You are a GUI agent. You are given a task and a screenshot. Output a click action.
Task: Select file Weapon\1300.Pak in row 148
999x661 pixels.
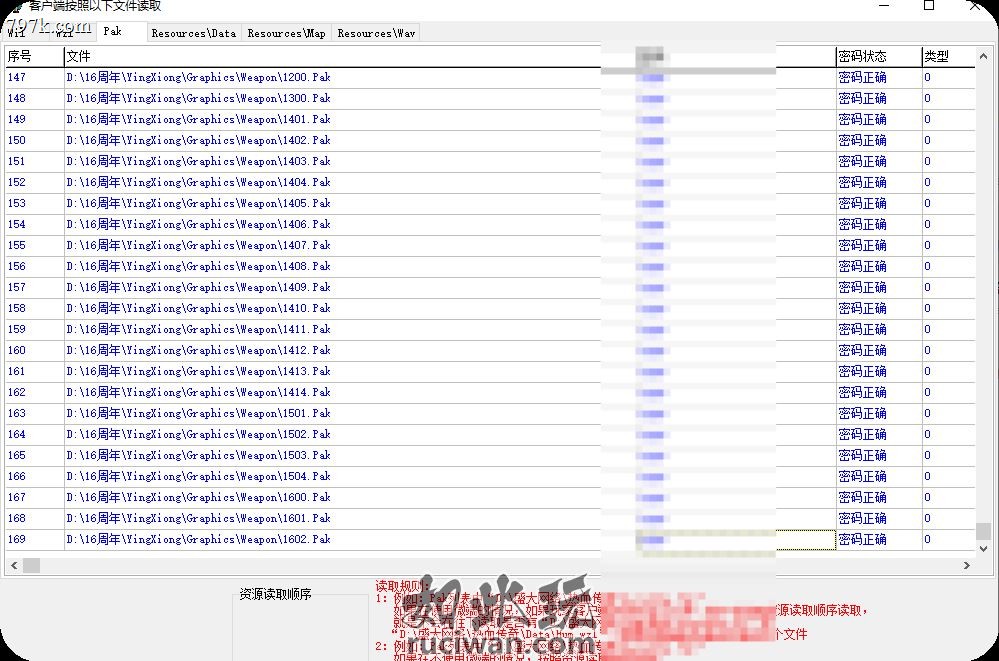pyautogui.click(x=198, y=98)
